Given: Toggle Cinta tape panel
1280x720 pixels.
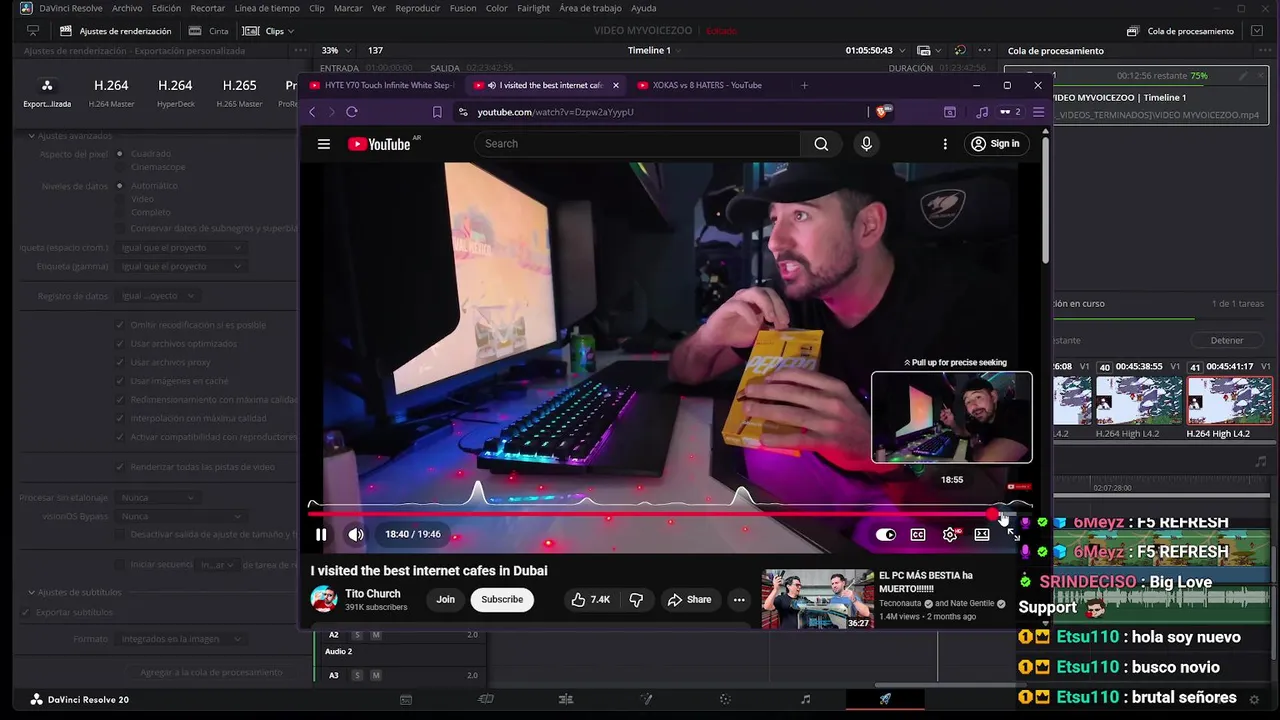Looking at the screenshot, I should click(209, 31).
